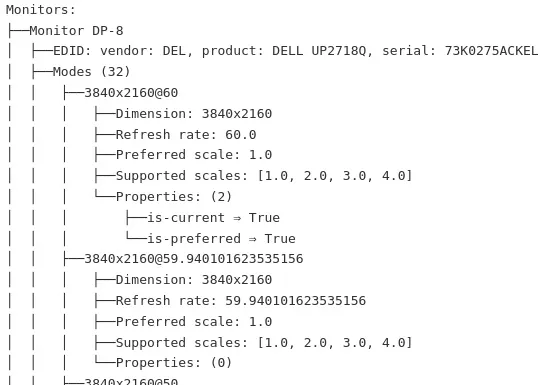
Task: Click the EDID vendor DEL line
Action: tap(295, 51)
